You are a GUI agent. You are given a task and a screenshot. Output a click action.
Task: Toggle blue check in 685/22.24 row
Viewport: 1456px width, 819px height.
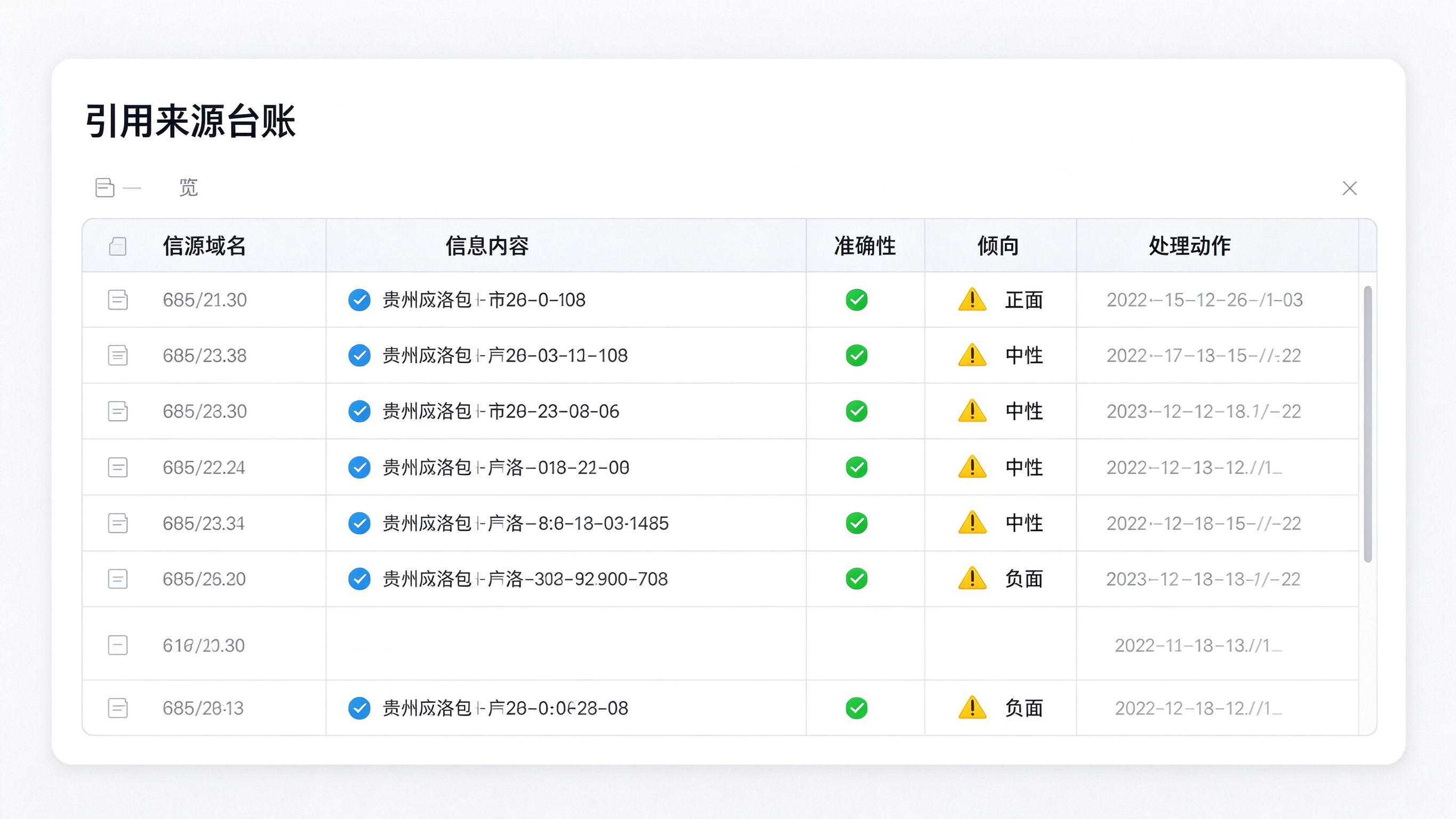coord(359,468)
